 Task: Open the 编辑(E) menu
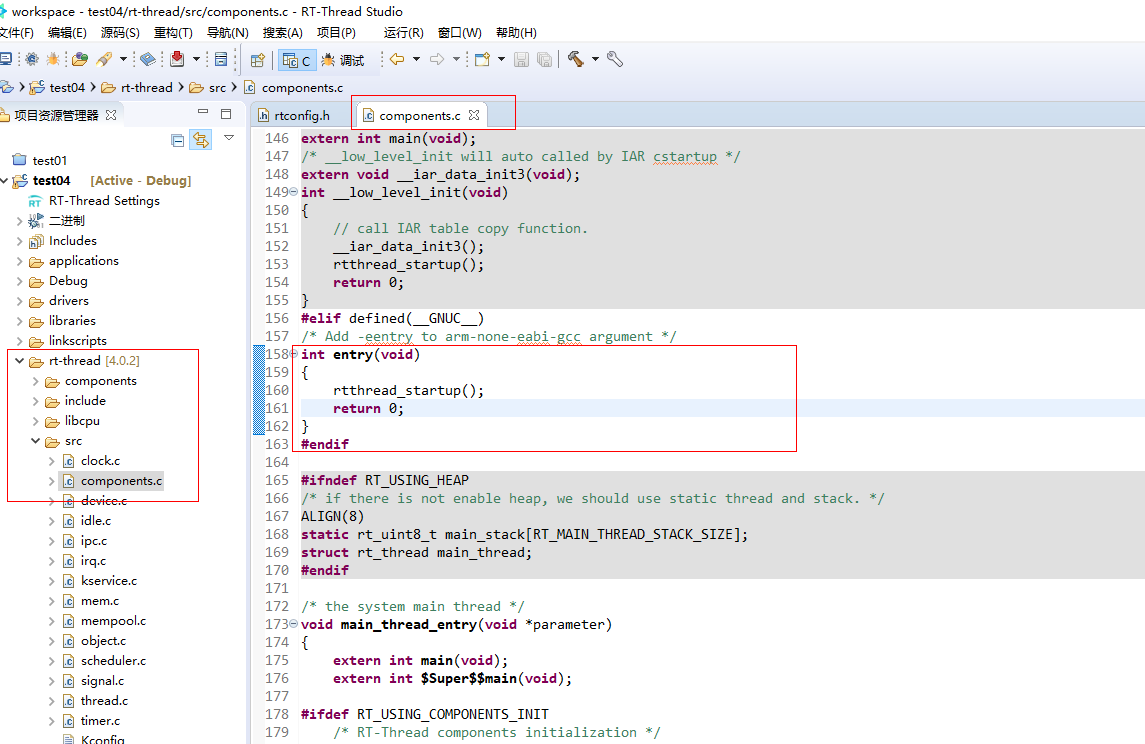click(x=67, y=33)
